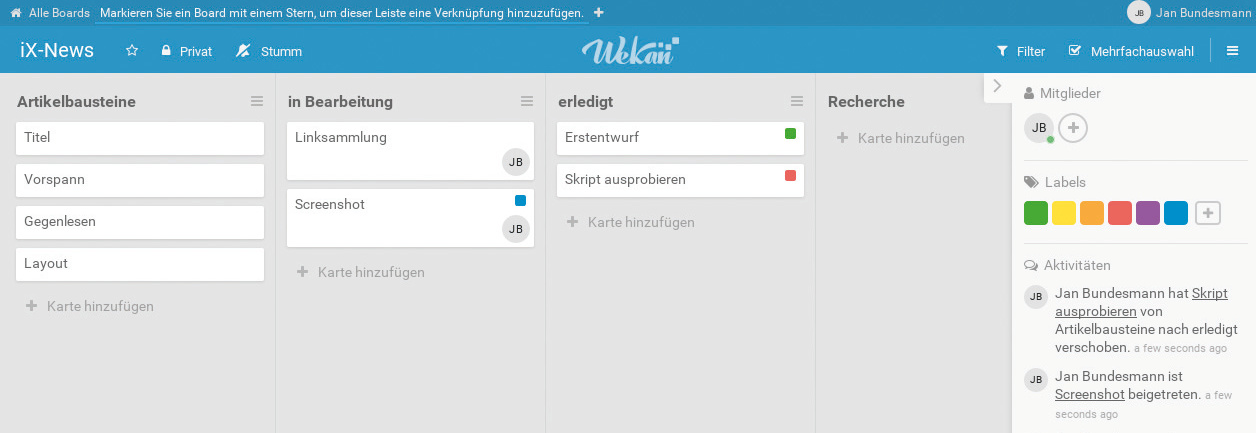1256x433 pixels.
Task: Open the in Bearbeitung list menu
Action: click(527, 101)
